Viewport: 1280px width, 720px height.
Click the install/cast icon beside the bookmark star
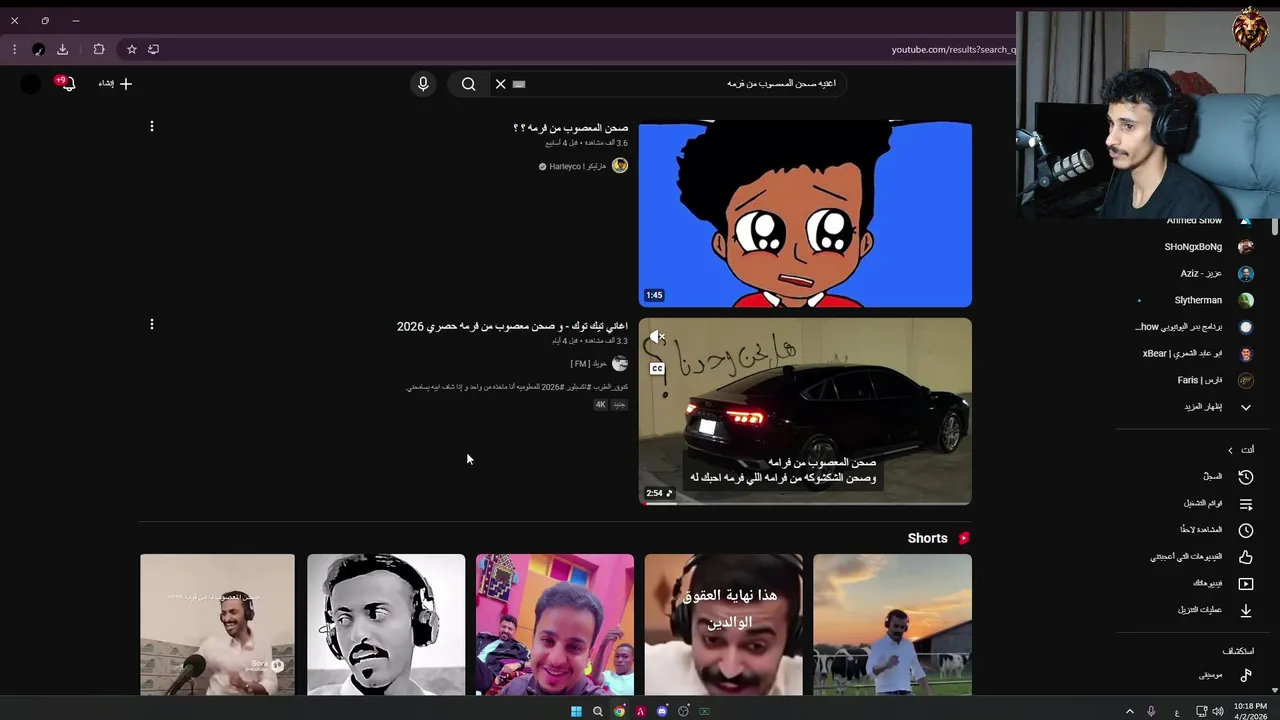(153, 49)
